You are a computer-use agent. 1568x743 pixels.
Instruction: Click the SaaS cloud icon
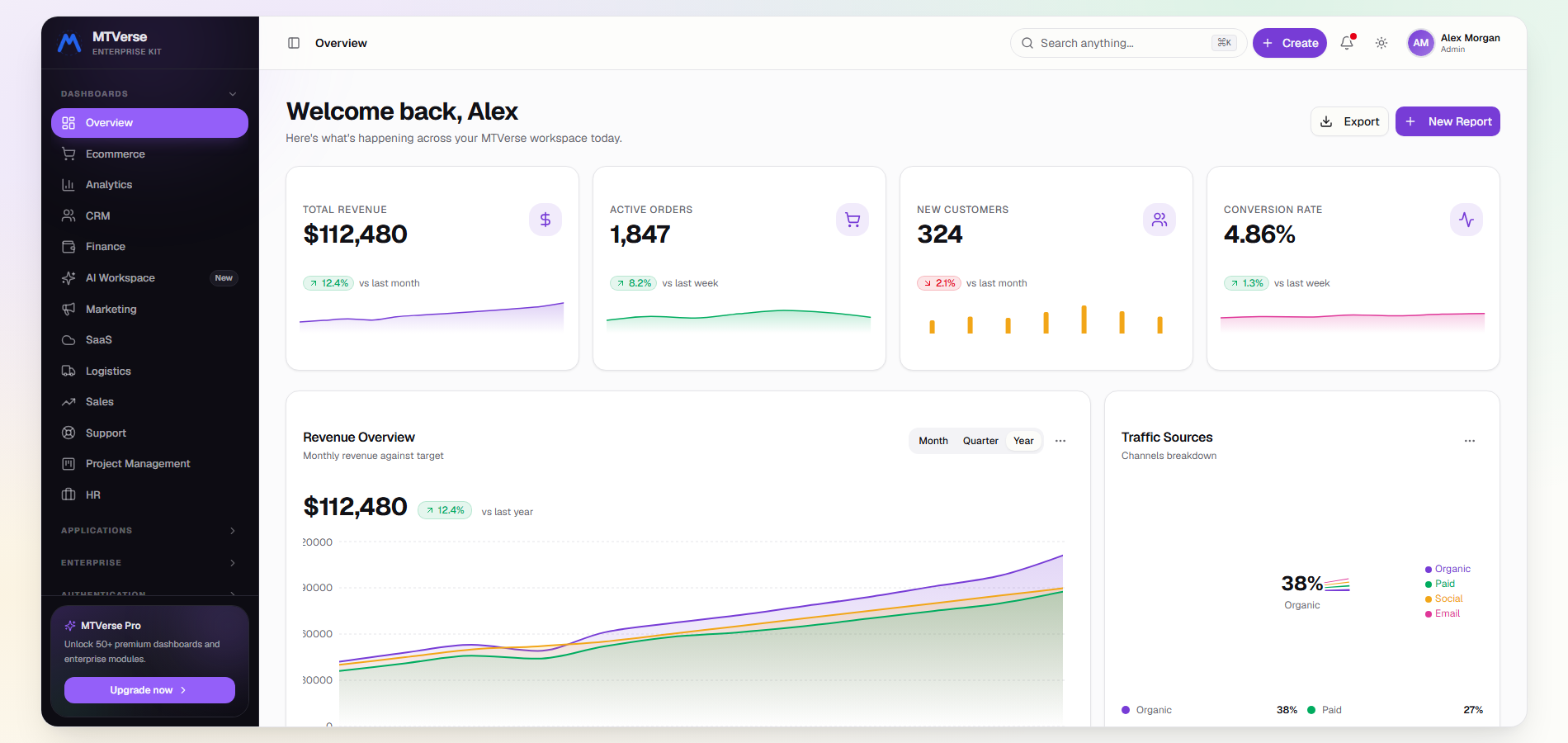click(x=68, y=340)
